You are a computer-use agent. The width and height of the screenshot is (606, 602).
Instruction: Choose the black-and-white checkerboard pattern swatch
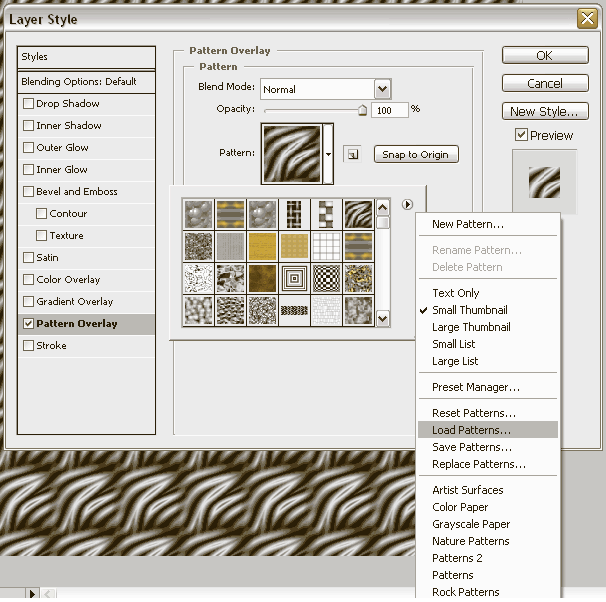point(326,278)
